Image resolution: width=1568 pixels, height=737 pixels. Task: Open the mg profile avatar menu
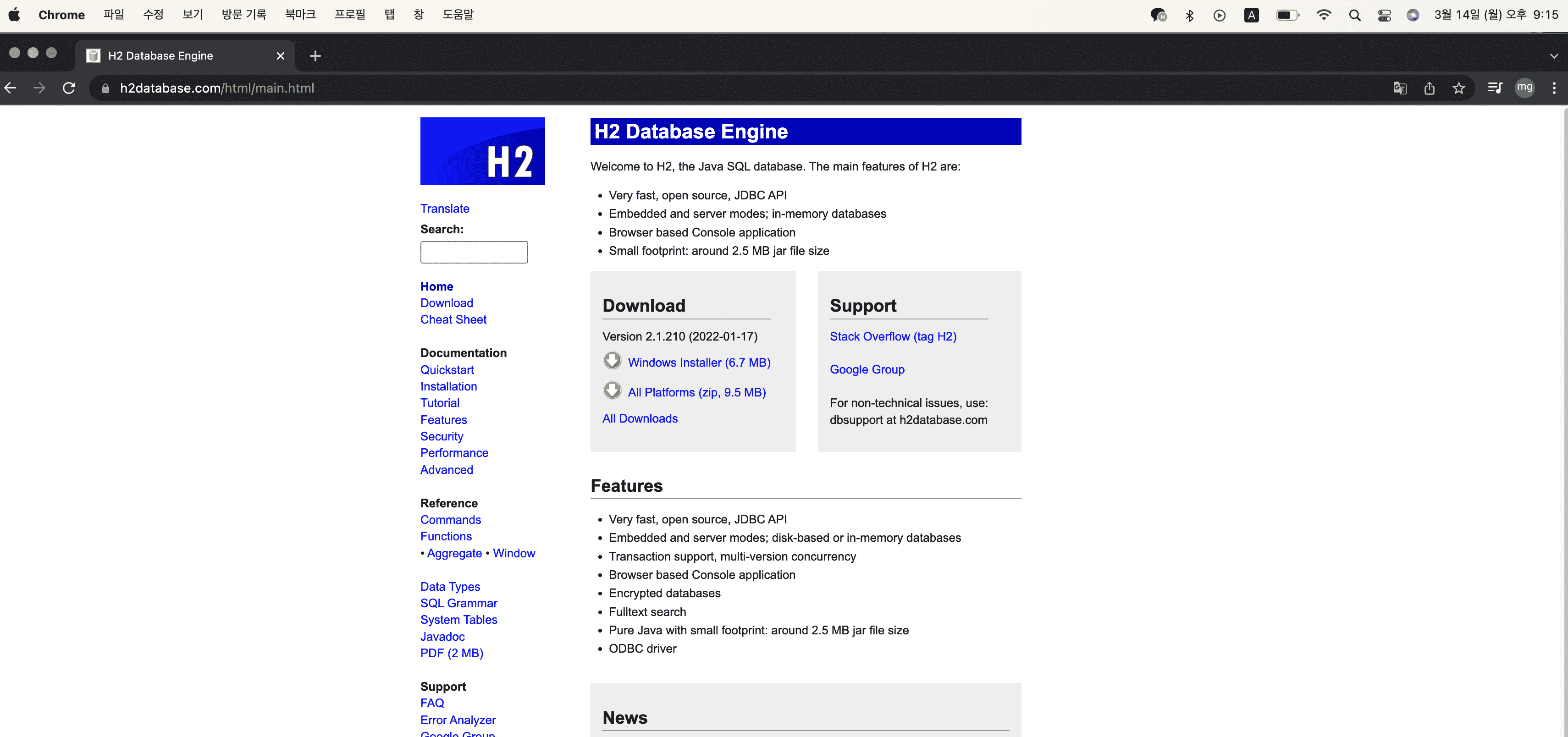tap(1524, 88)
